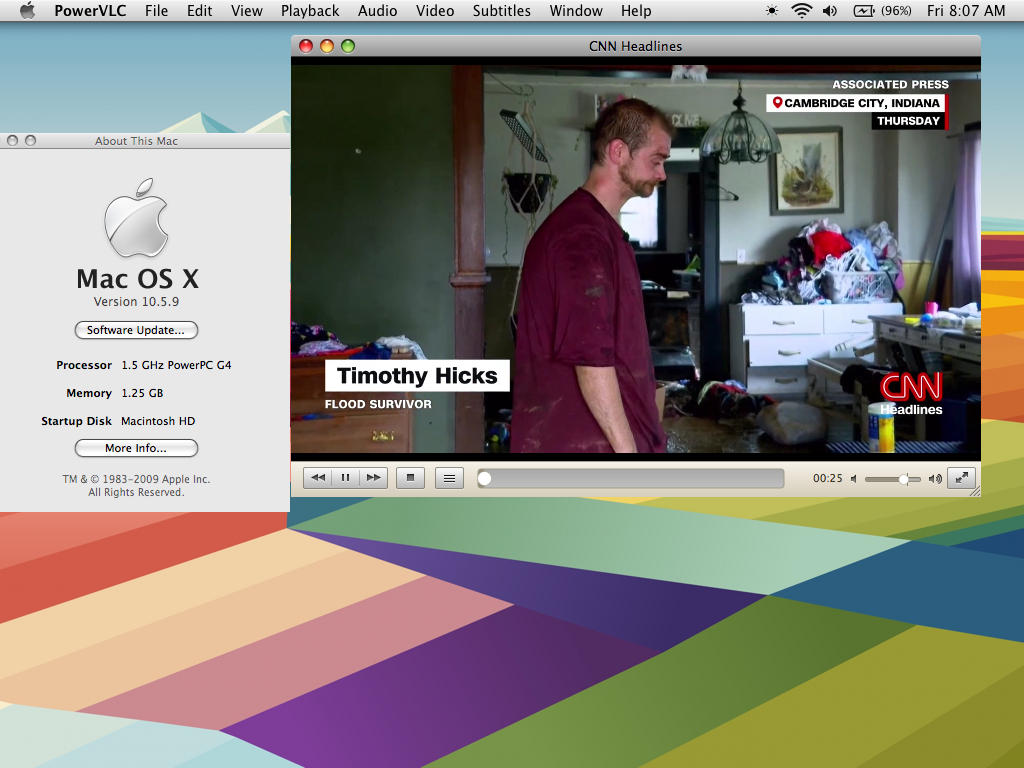Open the Playback menu
1024x768 pixels.
310,10
